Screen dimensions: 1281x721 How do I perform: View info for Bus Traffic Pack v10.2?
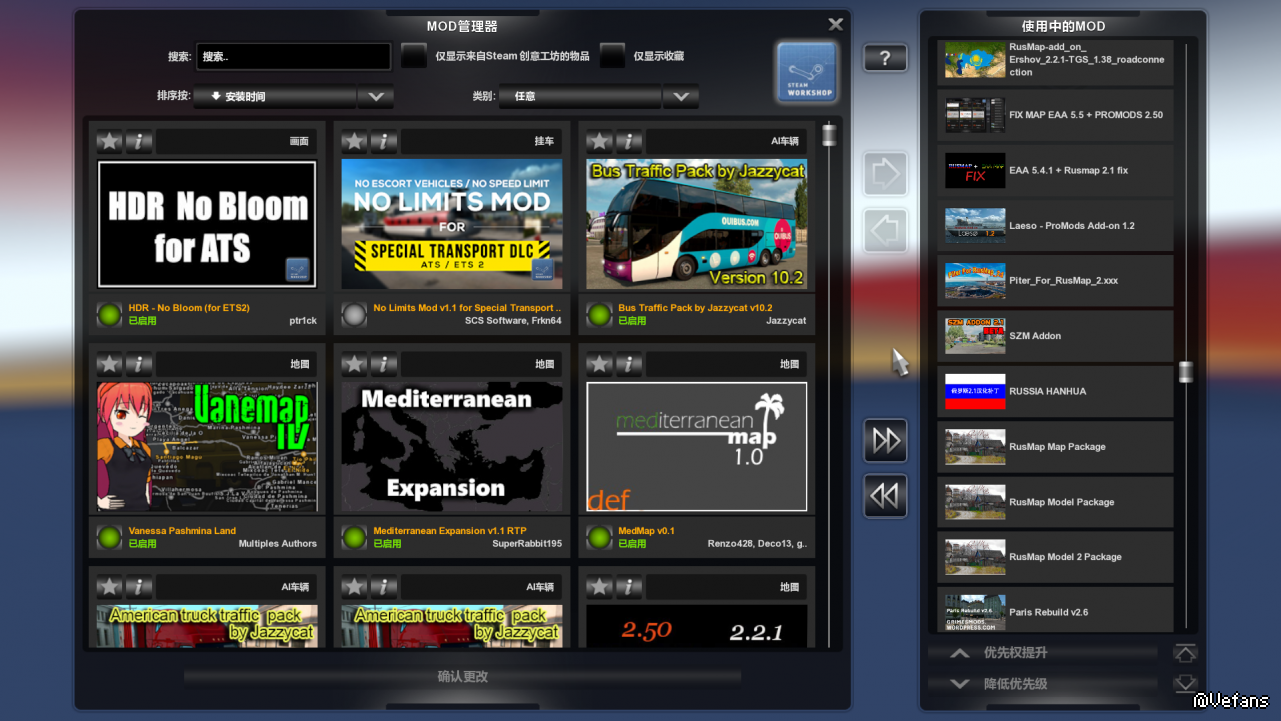(x=629, y=142)
